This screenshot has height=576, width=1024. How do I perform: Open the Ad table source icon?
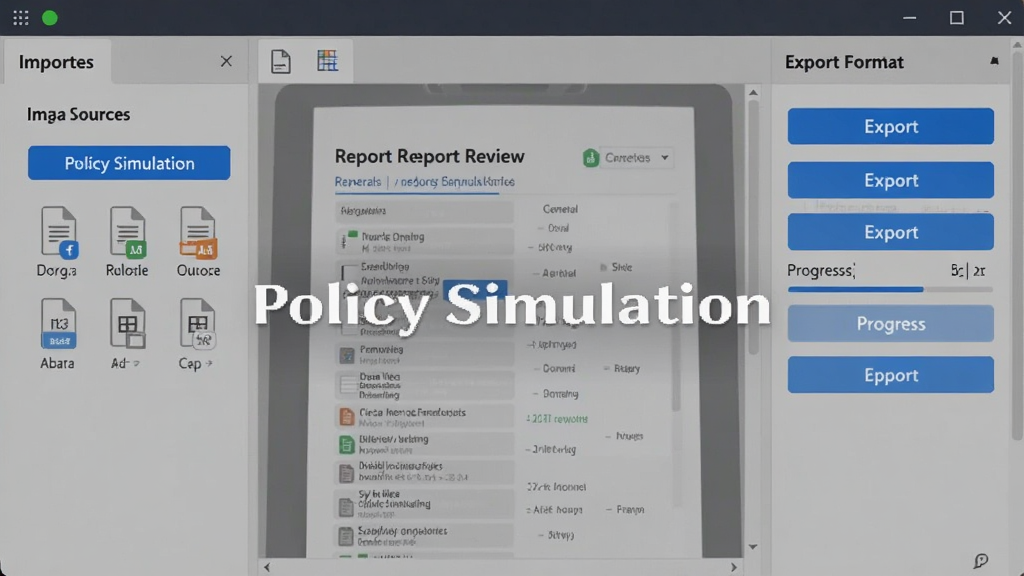tap(127, 323)
